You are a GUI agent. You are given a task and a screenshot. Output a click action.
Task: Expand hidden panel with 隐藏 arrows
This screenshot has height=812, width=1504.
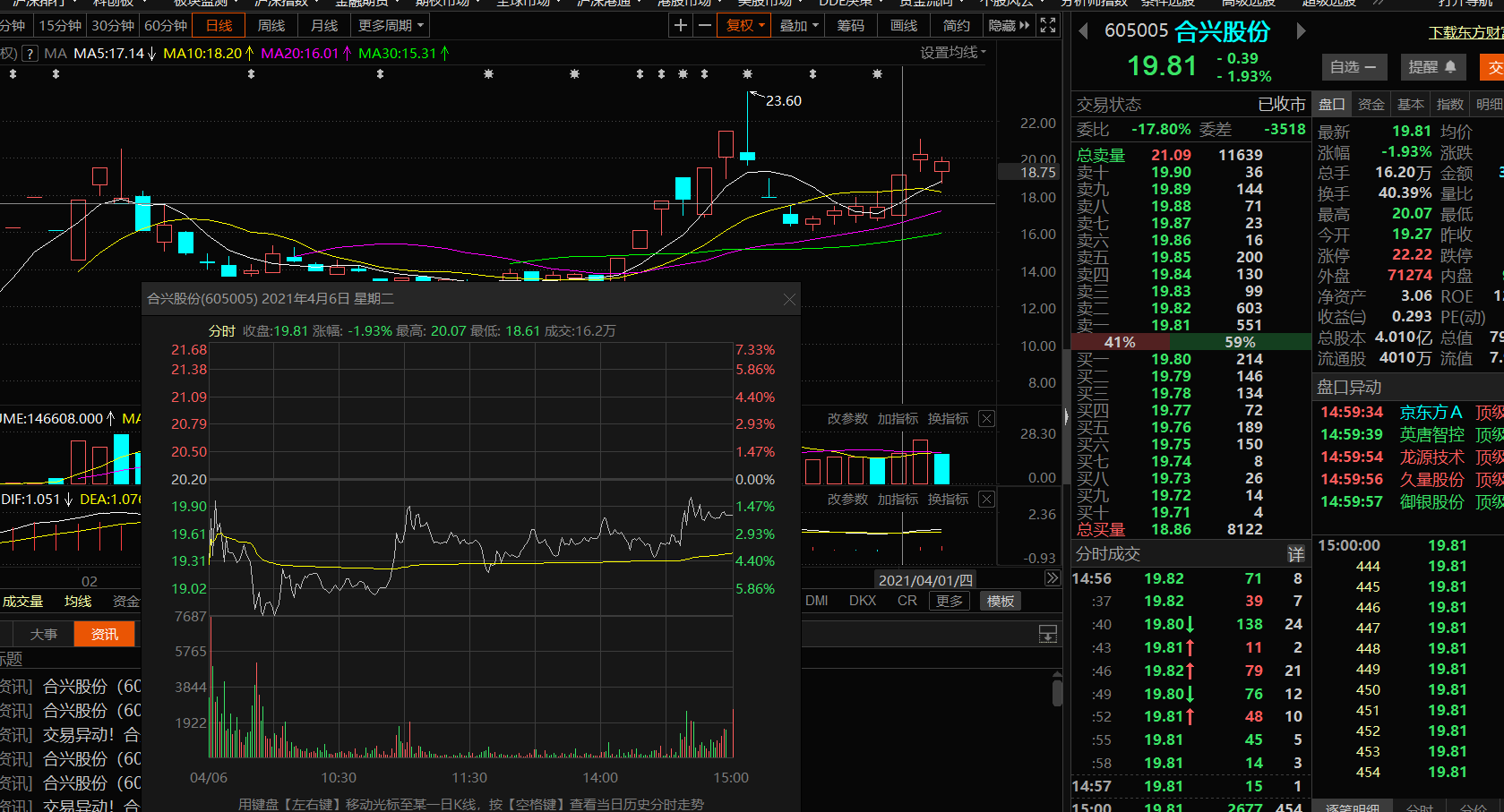click(x=1010, y=25)
